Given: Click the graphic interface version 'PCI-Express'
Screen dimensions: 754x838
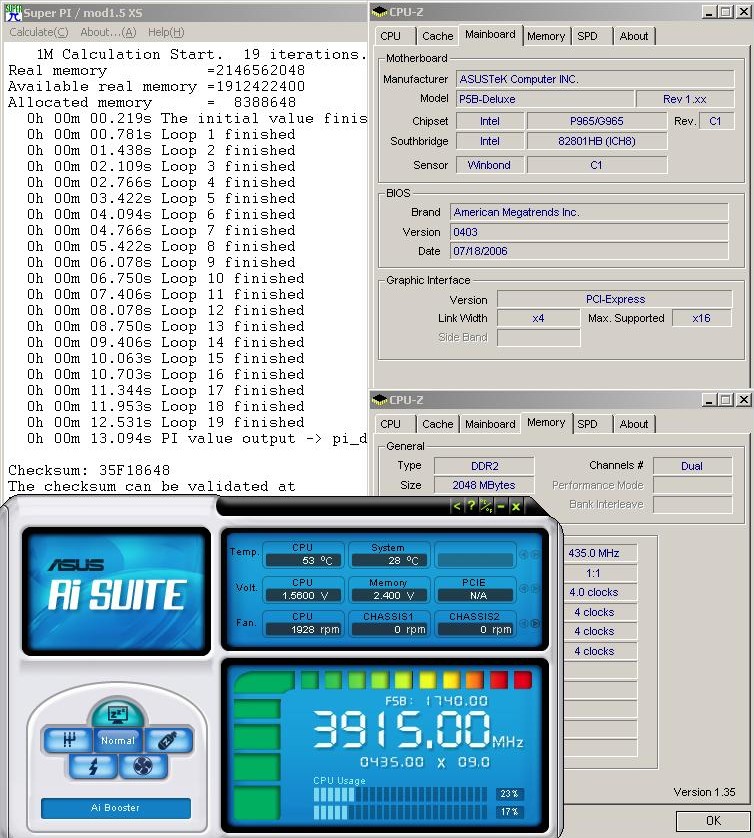Looking at the screenshot, I should coord(615,299).
